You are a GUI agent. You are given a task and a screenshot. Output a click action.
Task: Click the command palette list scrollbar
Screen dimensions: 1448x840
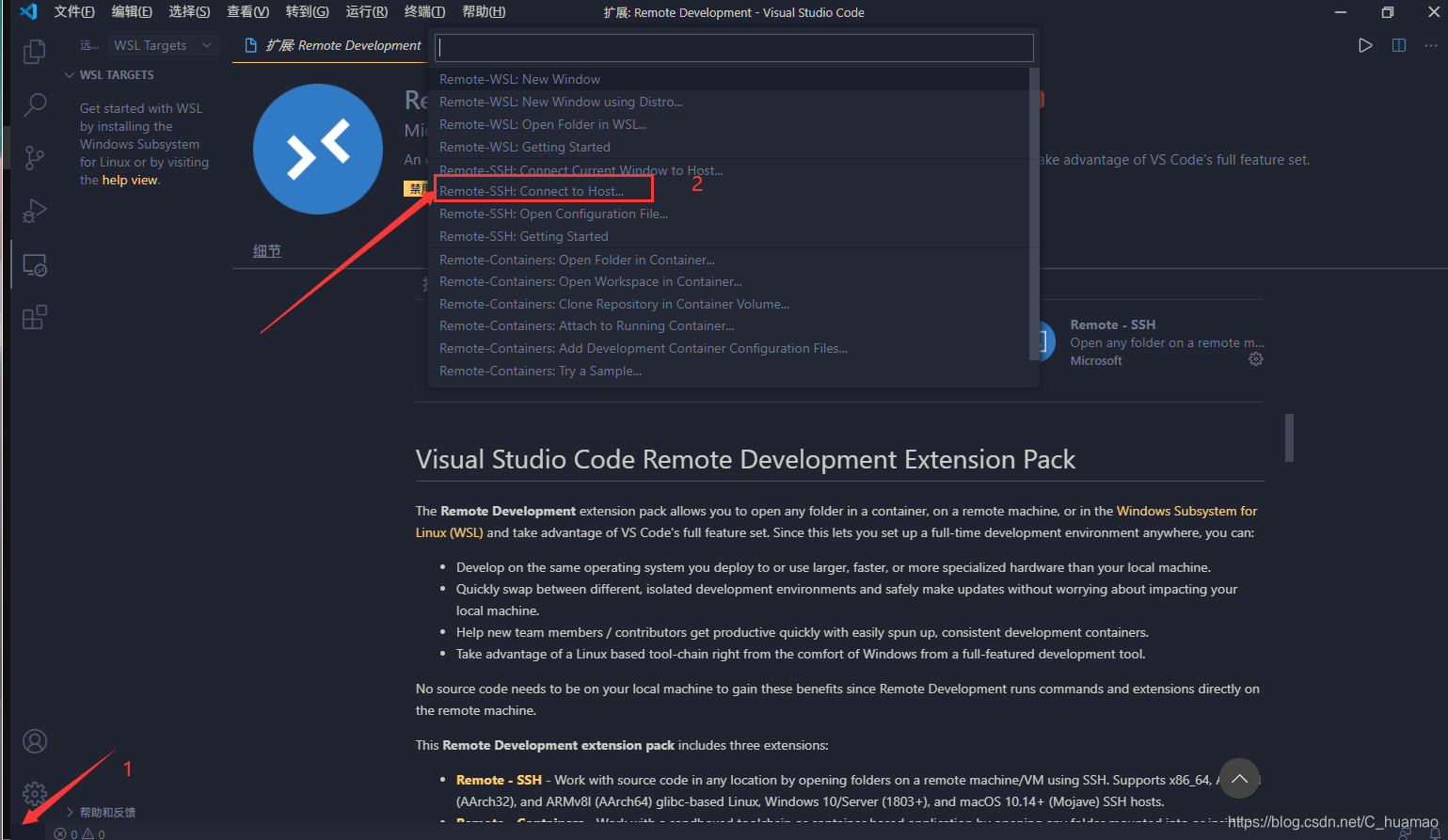click(1035, 214)
